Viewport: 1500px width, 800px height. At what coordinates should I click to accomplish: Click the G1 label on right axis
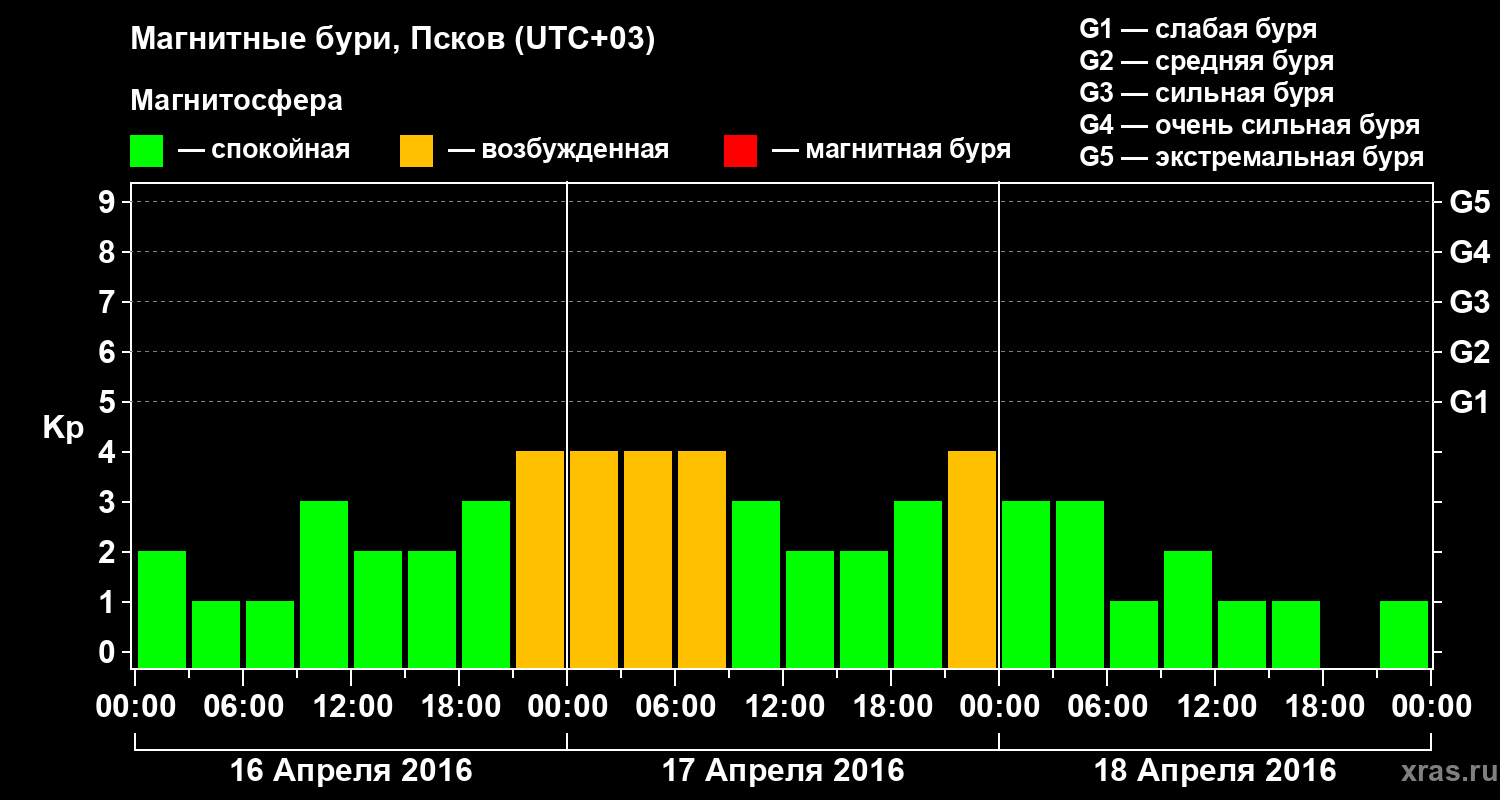click(1469, 403)
